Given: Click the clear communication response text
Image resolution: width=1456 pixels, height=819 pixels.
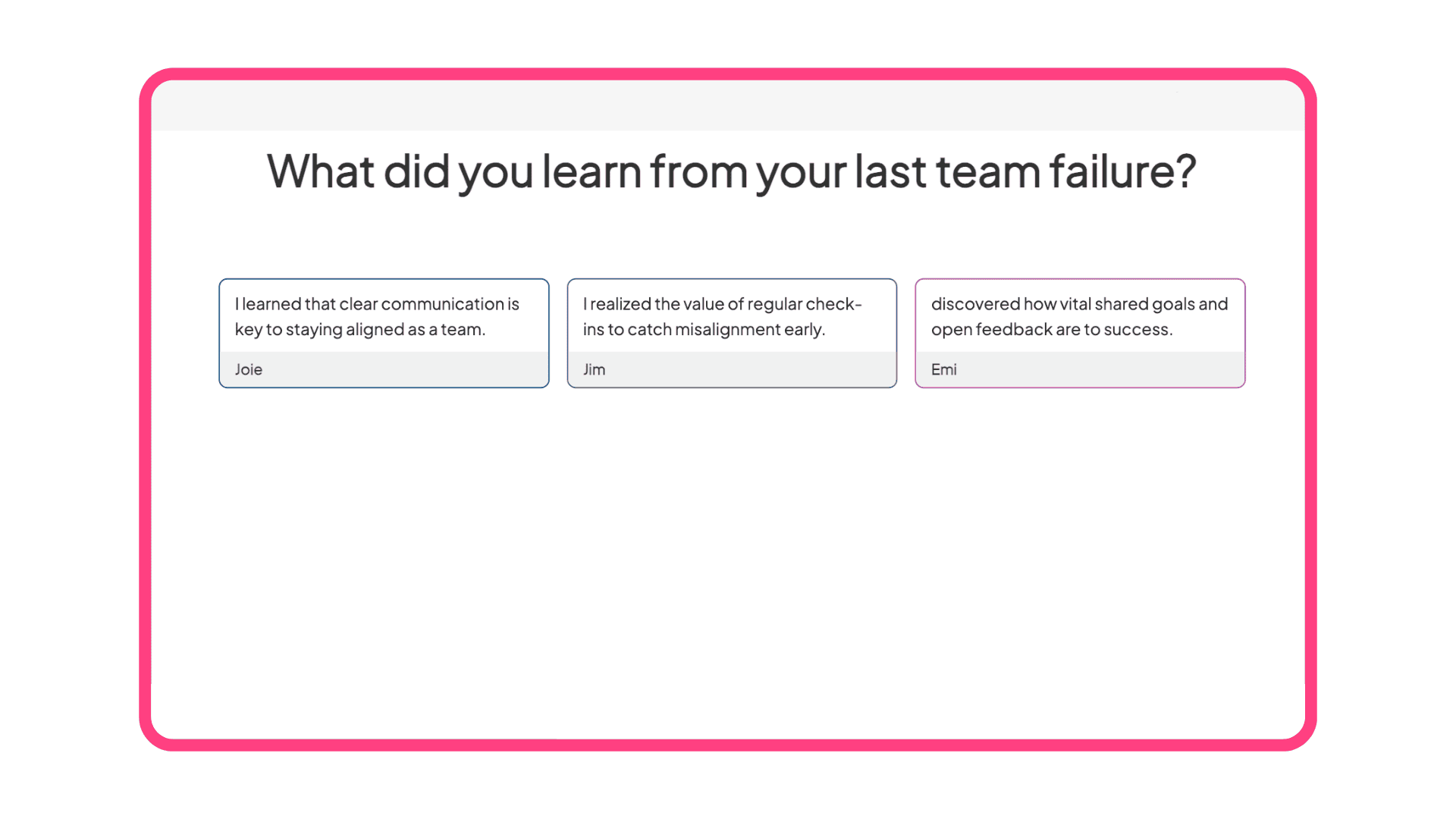Looking at the screenshot, I should coord(377,316).
